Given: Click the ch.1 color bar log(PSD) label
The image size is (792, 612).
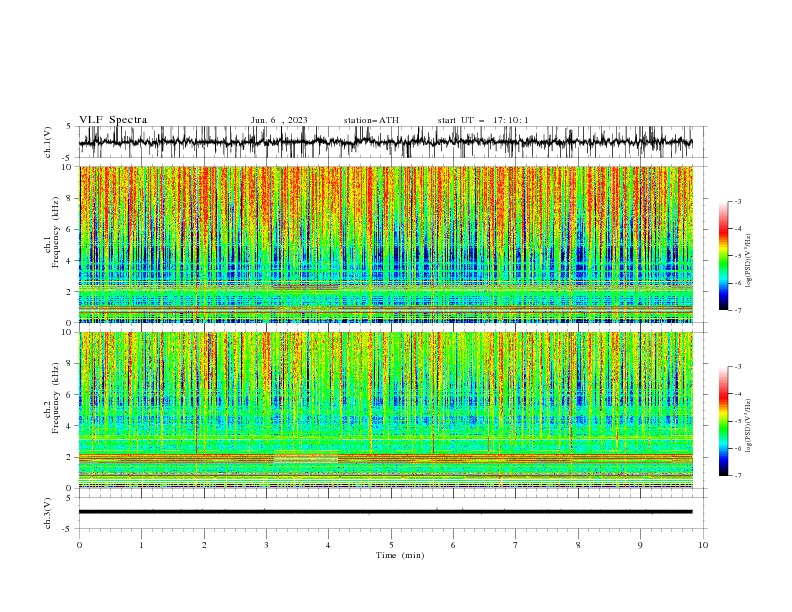Looking at the screenshot, I should 749,261.
